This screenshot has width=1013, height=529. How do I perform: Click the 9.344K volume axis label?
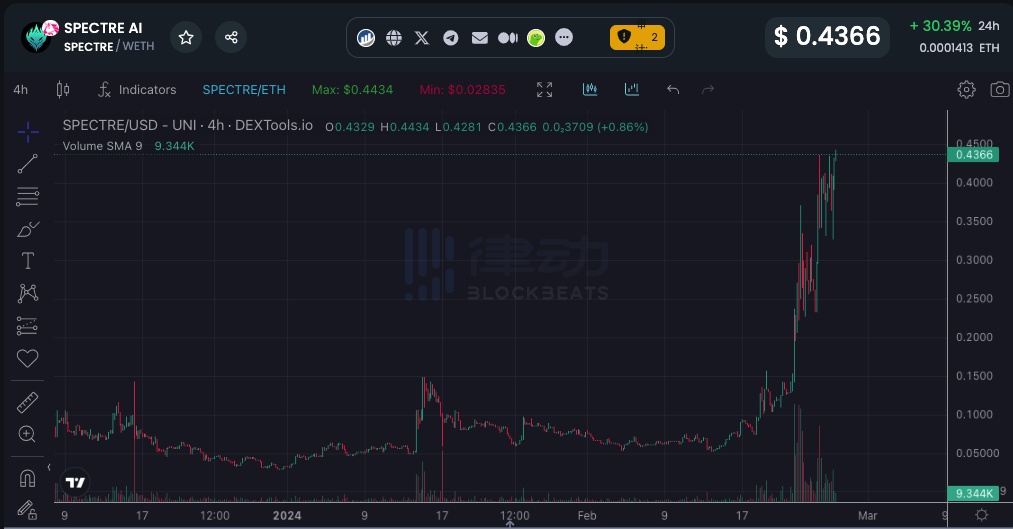[974, 493]
